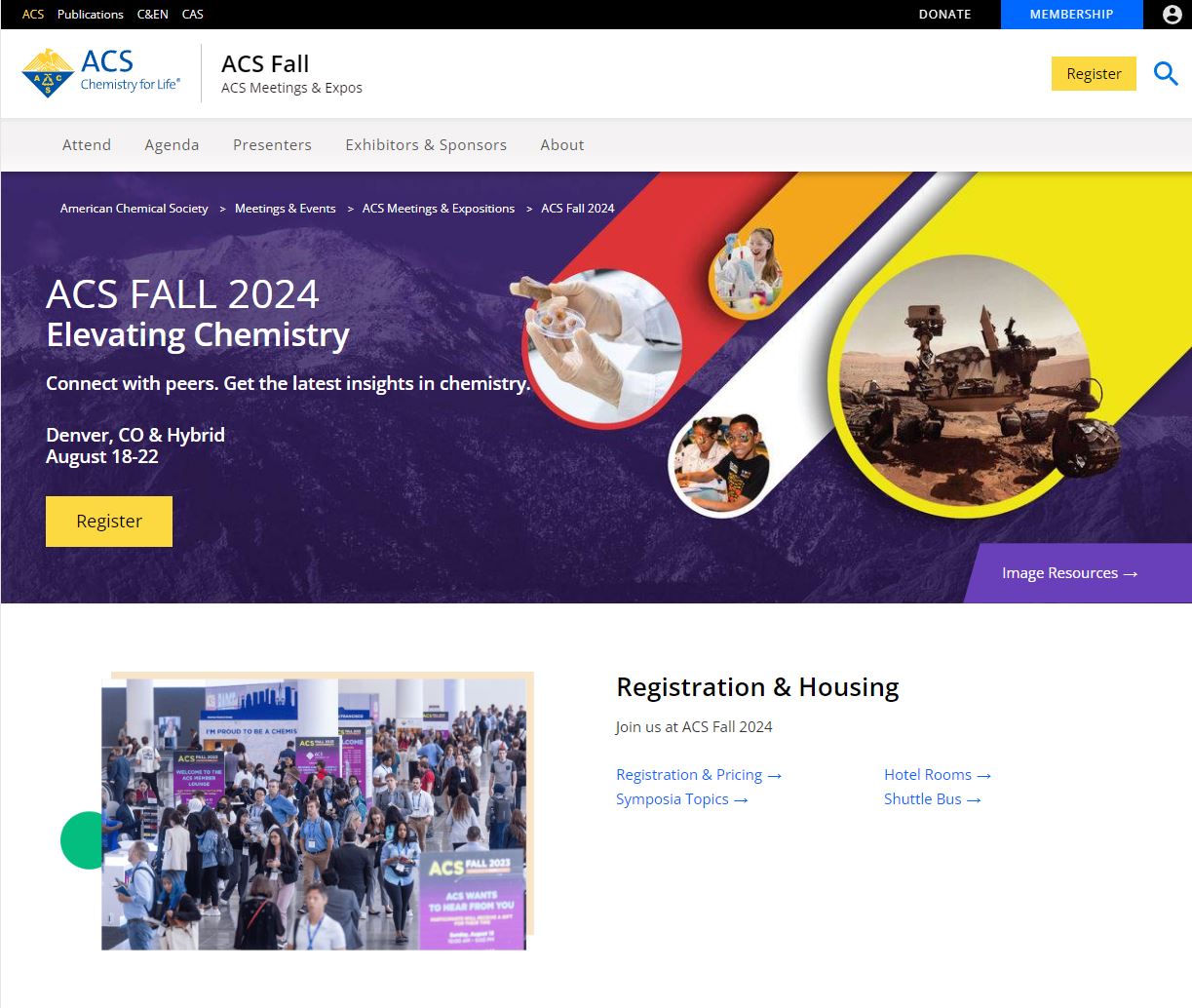The height and width of the screenshot is (1008, 1192).
Task: Open the Agenda navigation menu
Action: pyautogui.click(x=172, y=145)
